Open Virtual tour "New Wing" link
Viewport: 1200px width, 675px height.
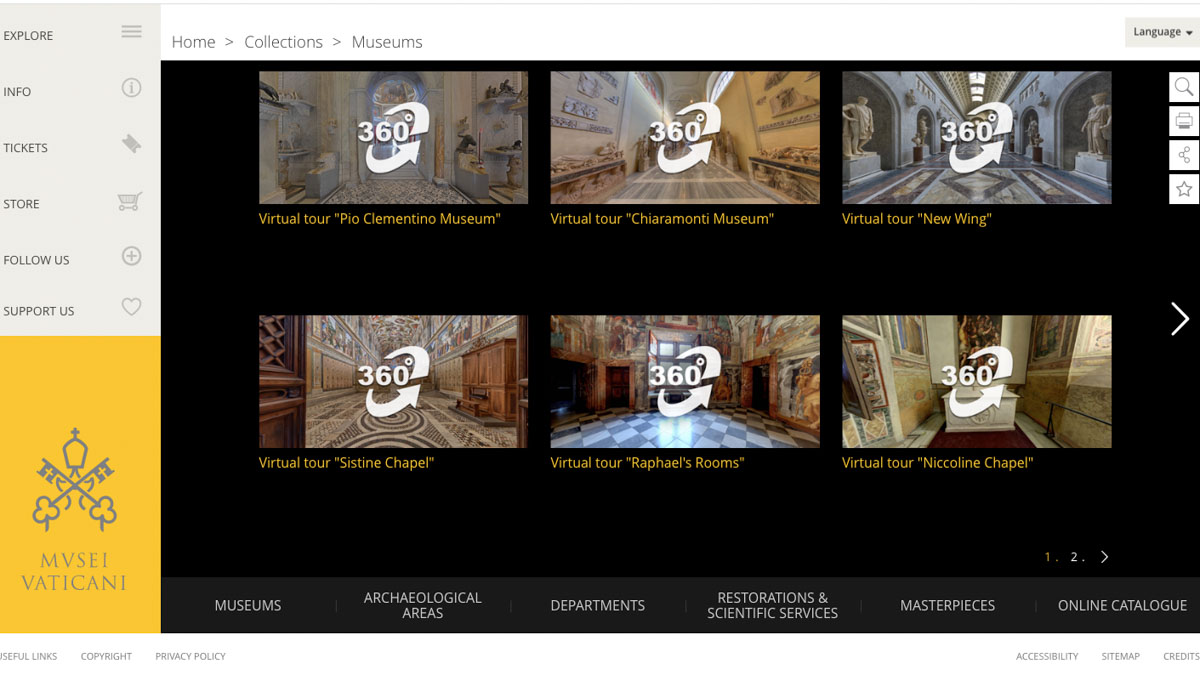pyautogui.click(x=916, y=218)
